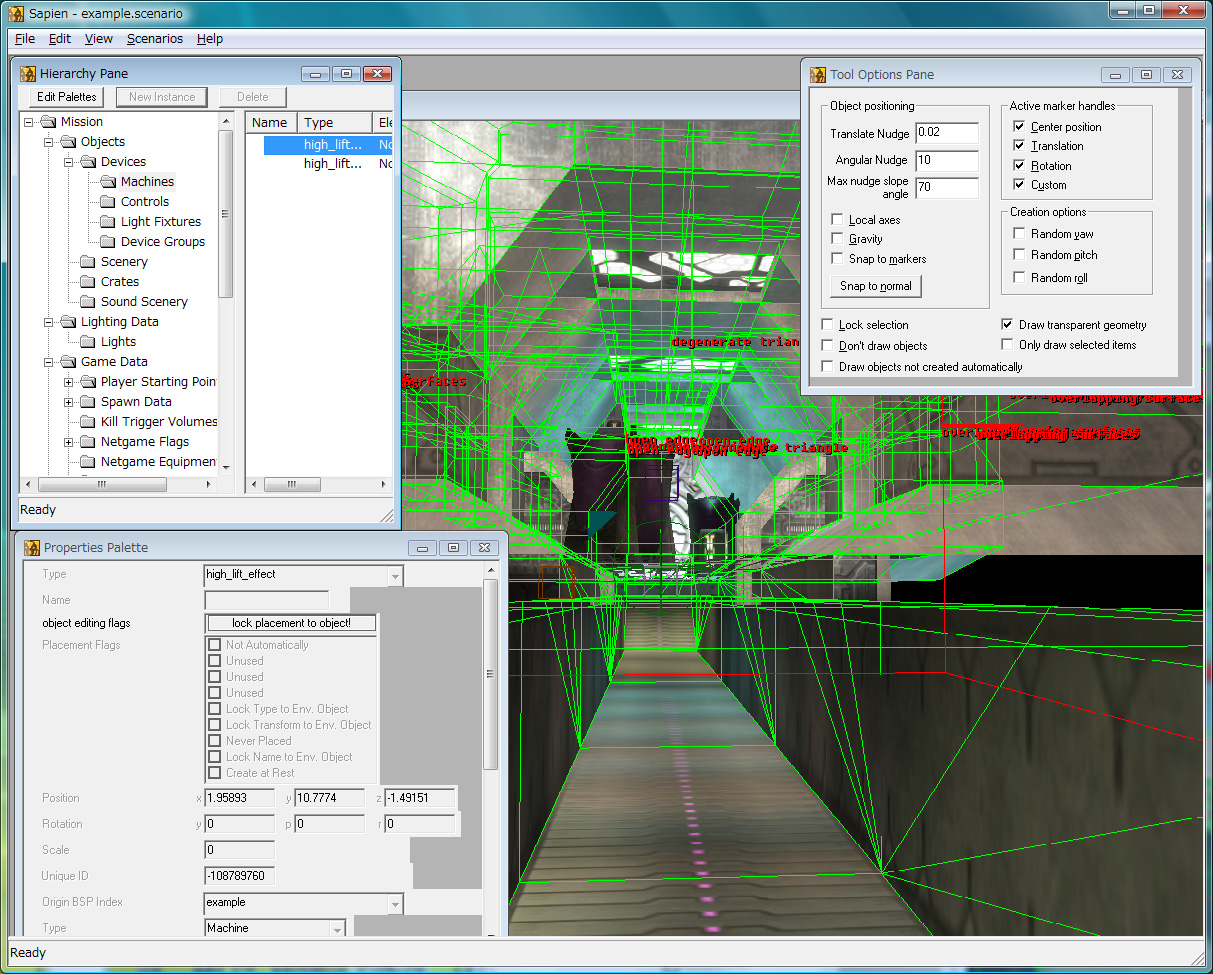Click the Snap to normal button
The image size is (1213, 974).
point(875,286)
